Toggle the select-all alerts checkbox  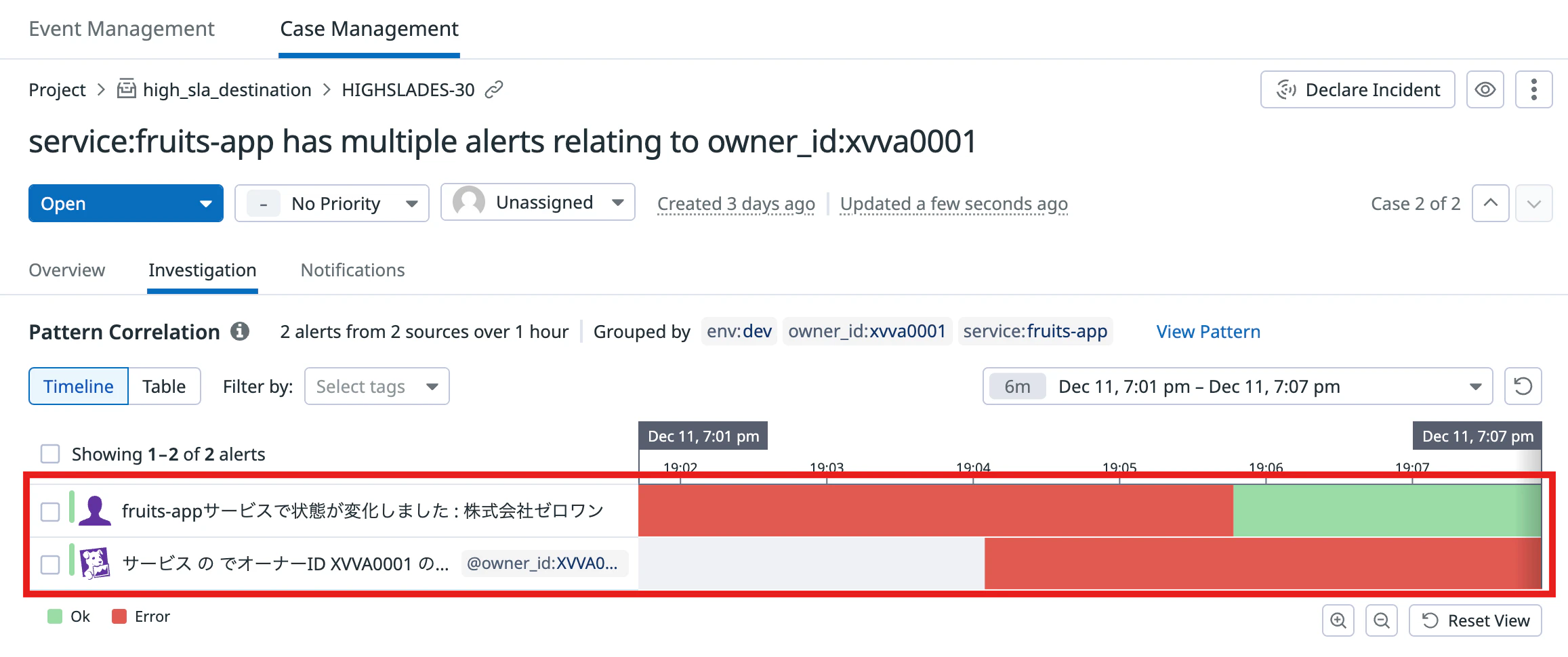50,454
